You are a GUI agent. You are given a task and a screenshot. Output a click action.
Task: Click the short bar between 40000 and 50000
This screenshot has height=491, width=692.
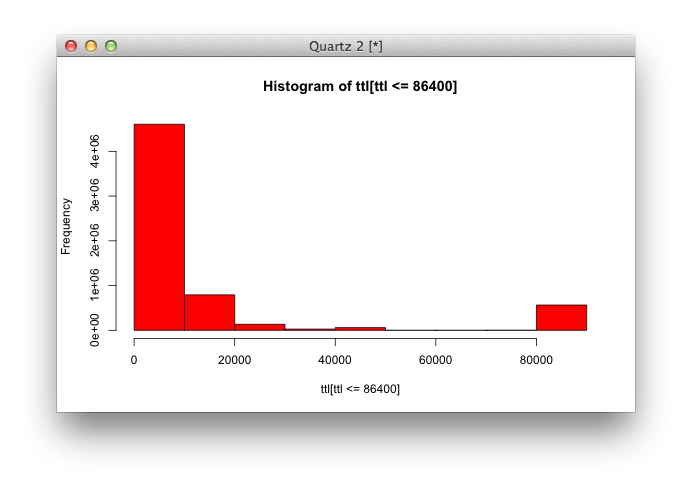click(x=360, y=328)
